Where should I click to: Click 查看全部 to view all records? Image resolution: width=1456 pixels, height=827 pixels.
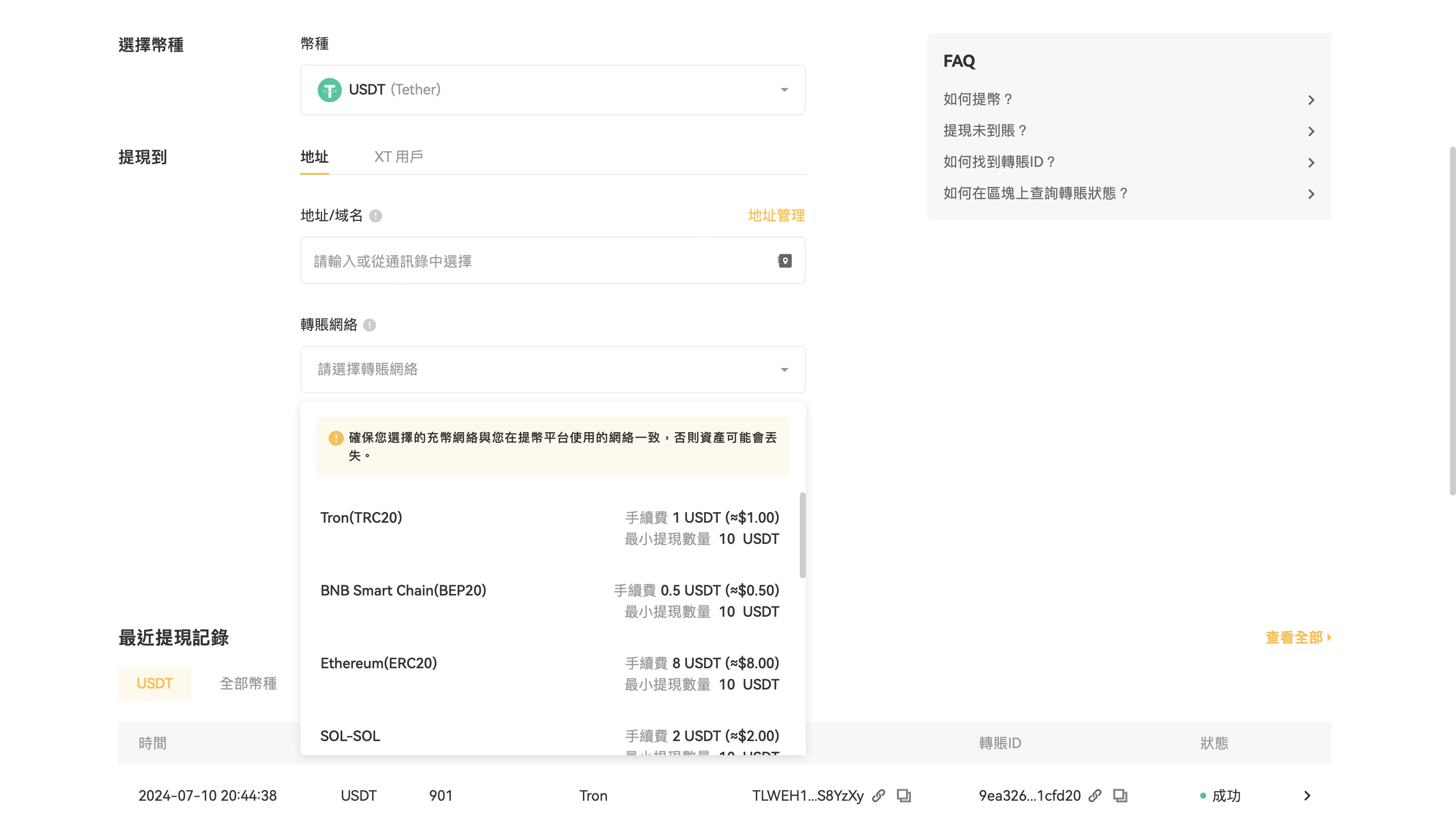(1298, 638)
